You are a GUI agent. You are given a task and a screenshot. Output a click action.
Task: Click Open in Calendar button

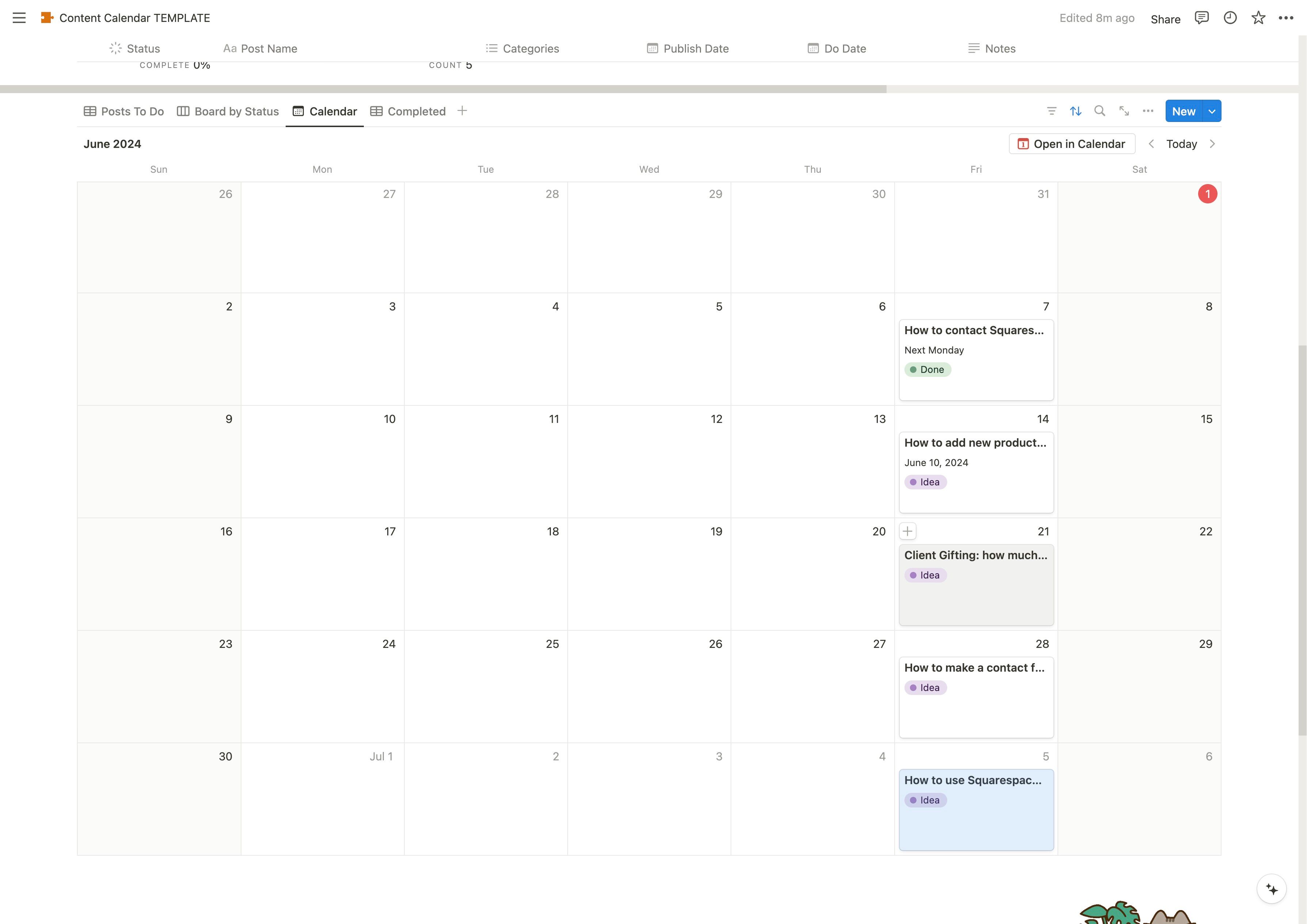point(1071,144)
